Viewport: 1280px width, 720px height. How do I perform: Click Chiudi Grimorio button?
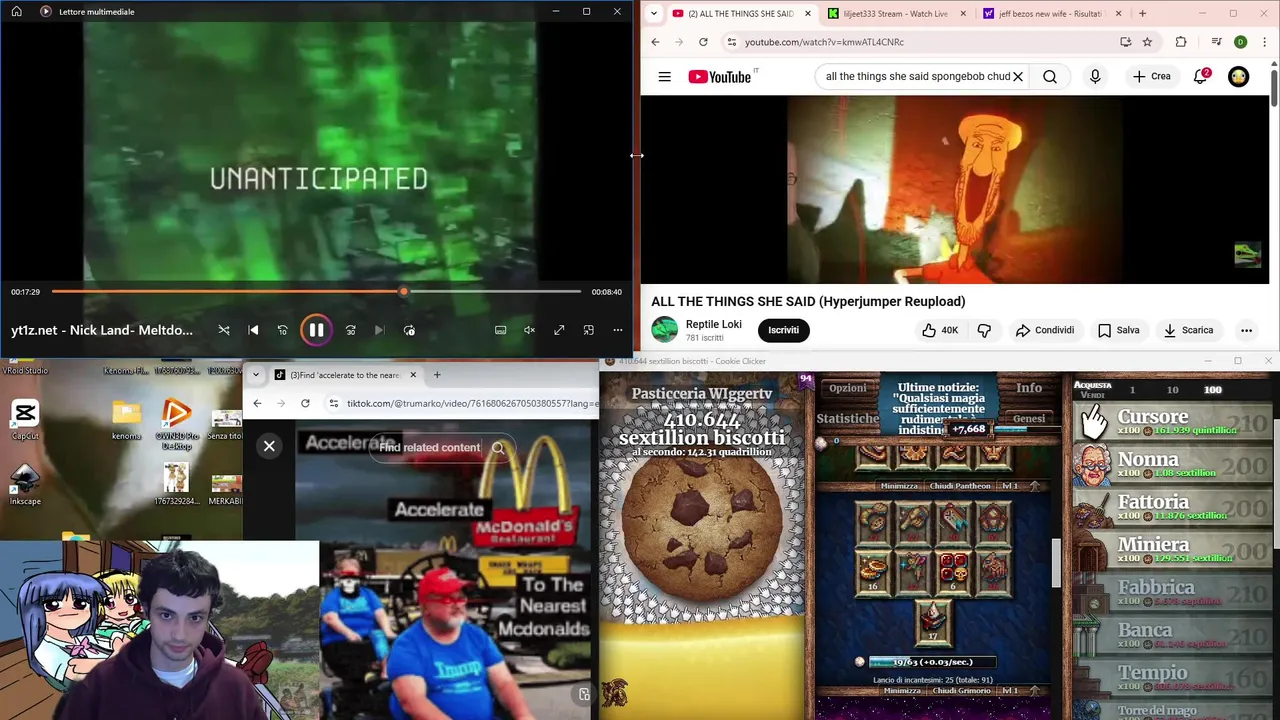(x=960, y=691)
